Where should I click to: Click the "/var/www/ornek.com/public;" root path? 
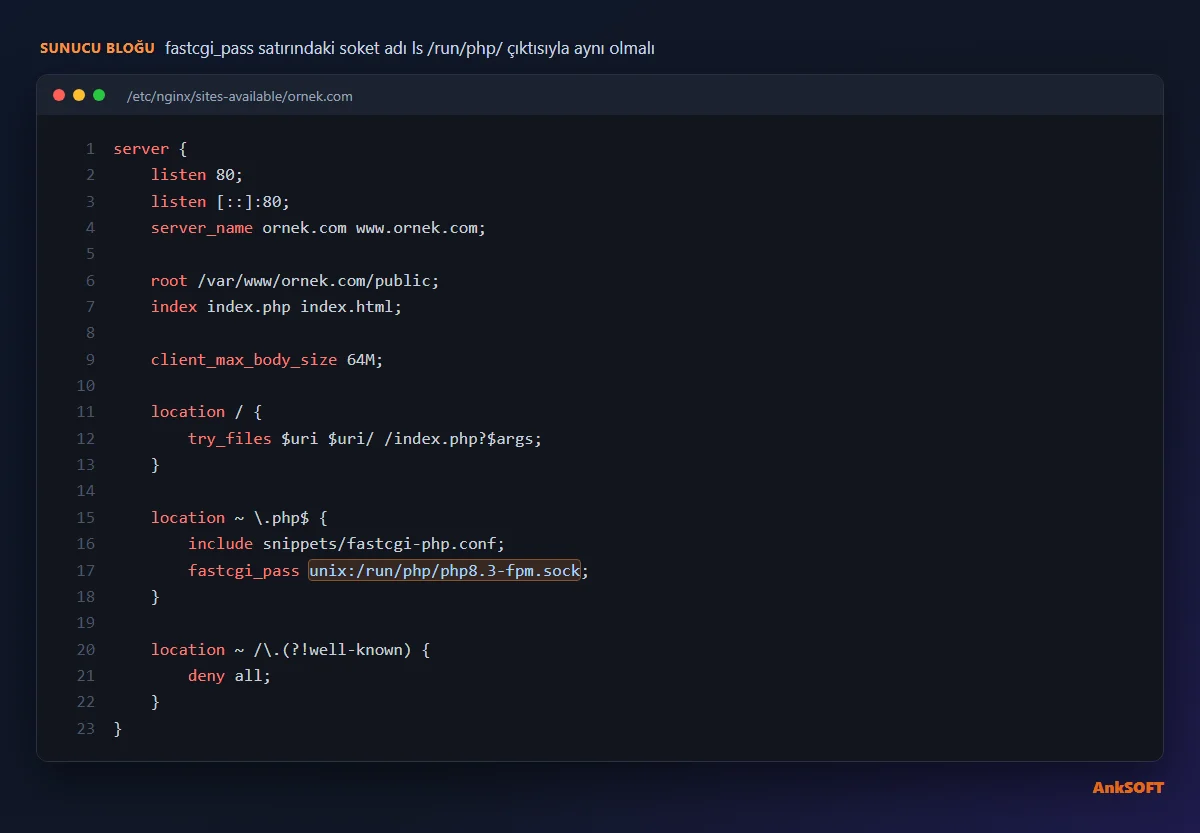point(318,281)
